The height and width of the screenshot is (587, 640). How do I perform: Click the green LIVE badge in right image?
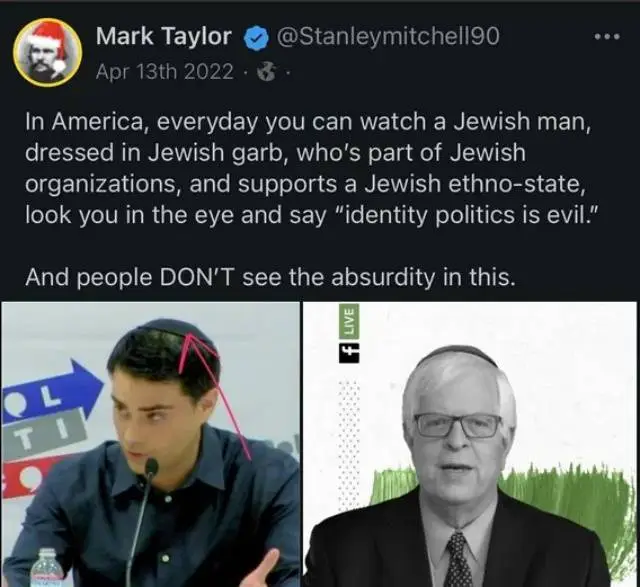point(348,321)
